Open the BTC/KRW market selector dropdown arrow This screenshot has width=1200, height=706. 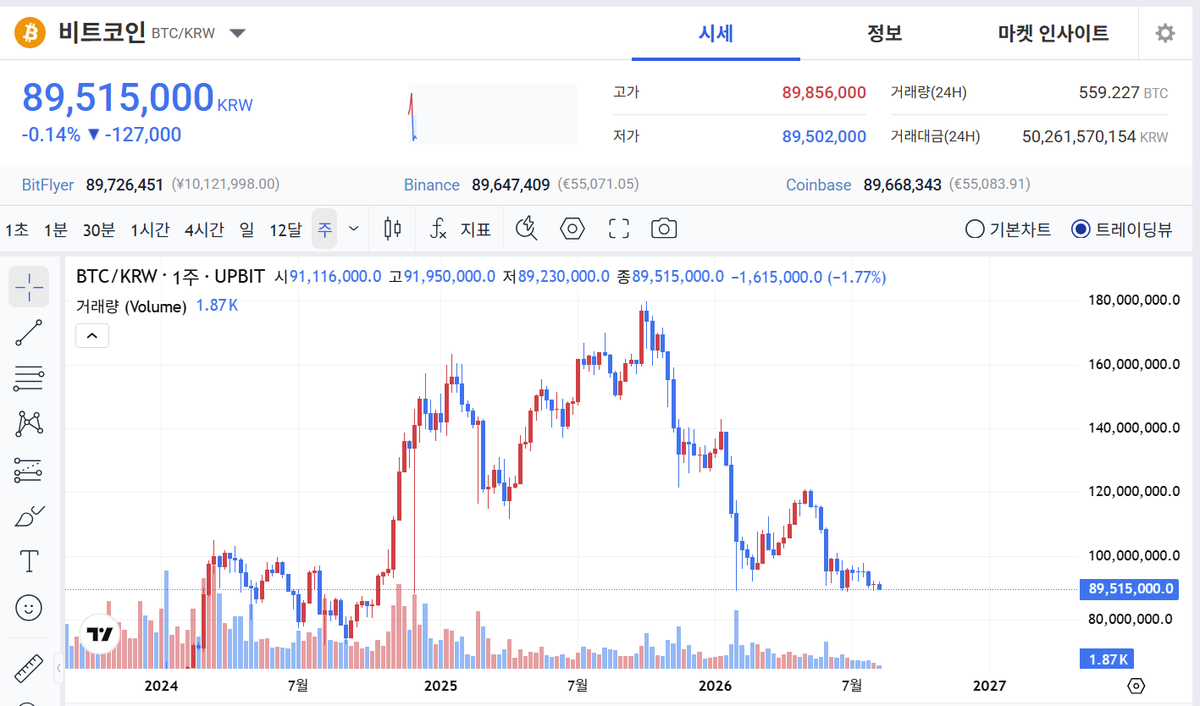click(x=237, y=33)
